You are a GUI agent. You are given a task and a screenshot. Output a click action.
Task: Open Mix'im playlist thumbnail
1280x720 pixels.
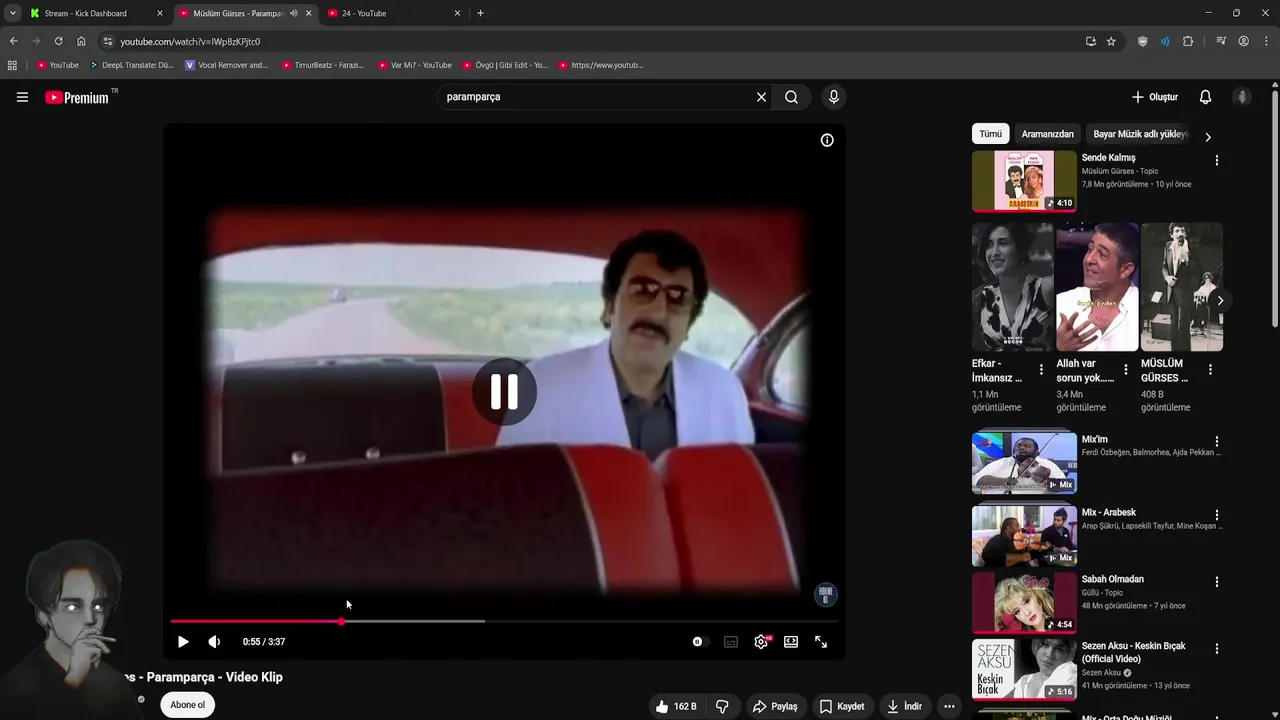[x=1024, y=462]
